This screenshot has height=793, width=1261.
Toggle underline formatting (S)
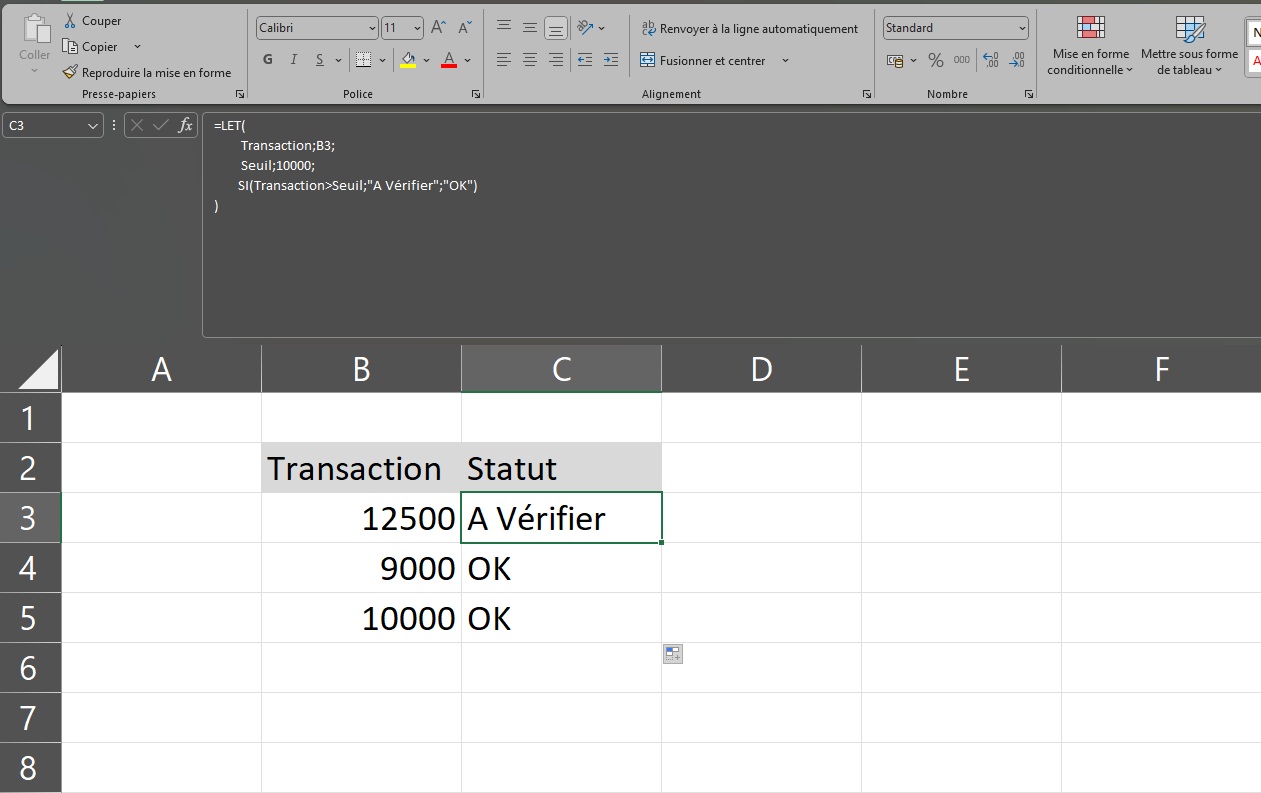click(320, 60)
